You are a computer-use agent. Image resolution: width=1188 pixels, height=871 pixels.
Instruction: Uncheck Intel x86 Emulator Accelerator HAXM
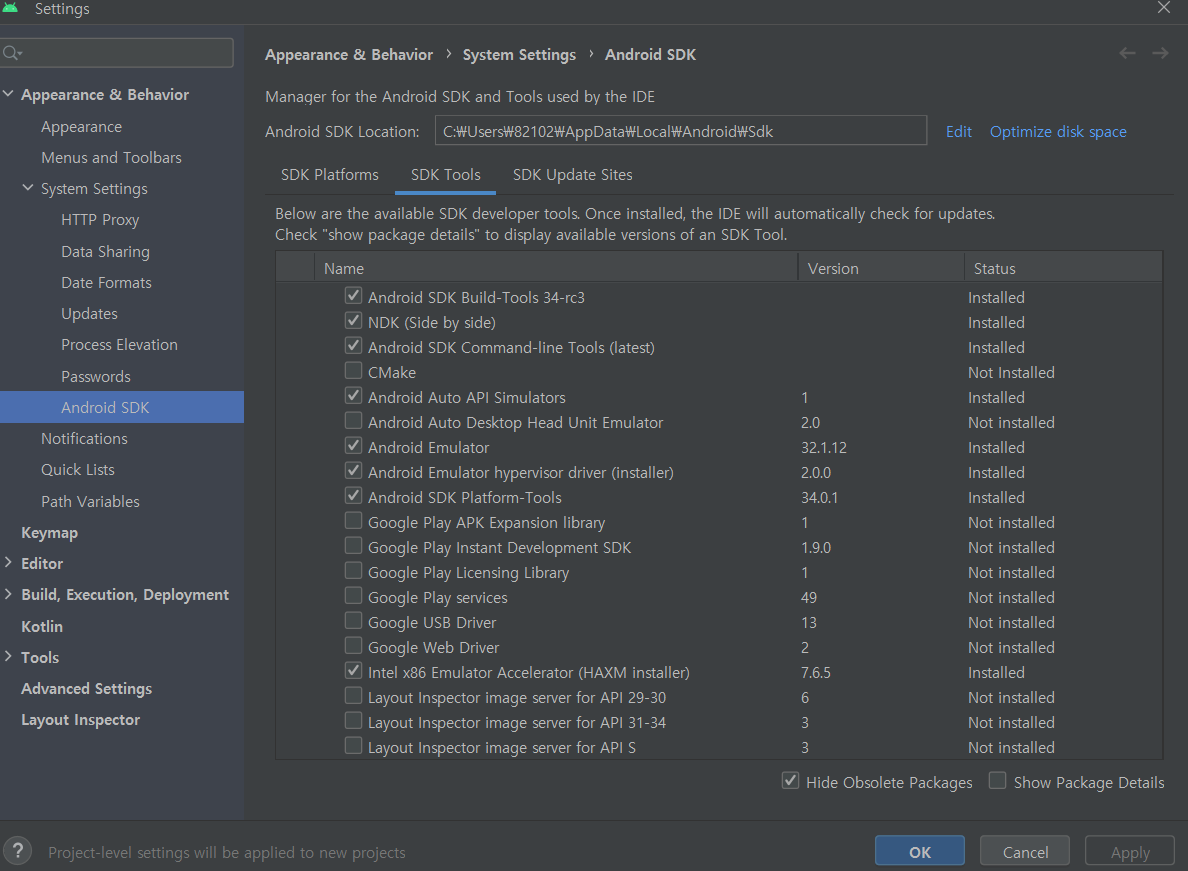tap(353, 670)
